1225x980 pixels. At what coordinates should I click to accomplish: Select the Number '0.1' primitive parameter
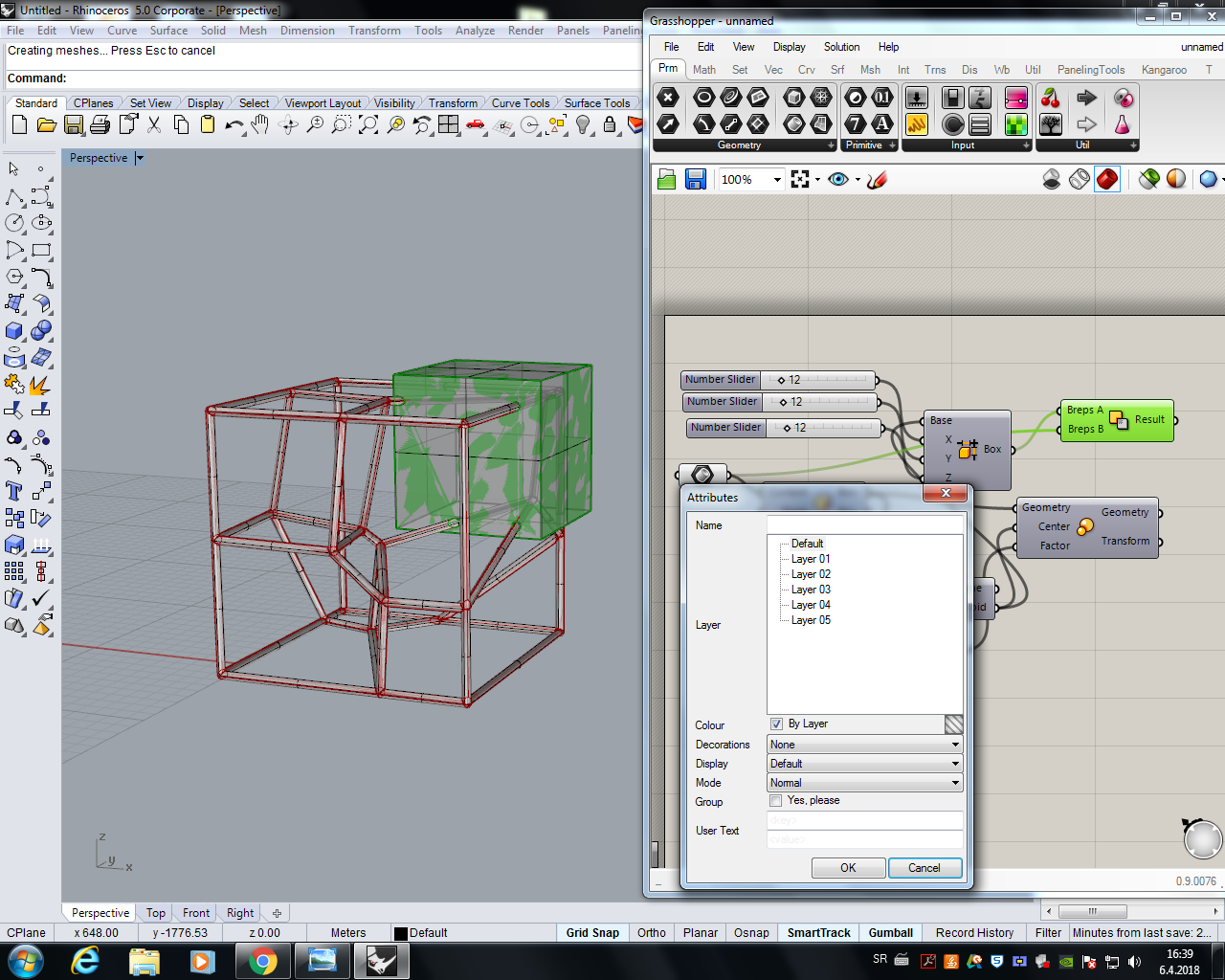point(882,97)
